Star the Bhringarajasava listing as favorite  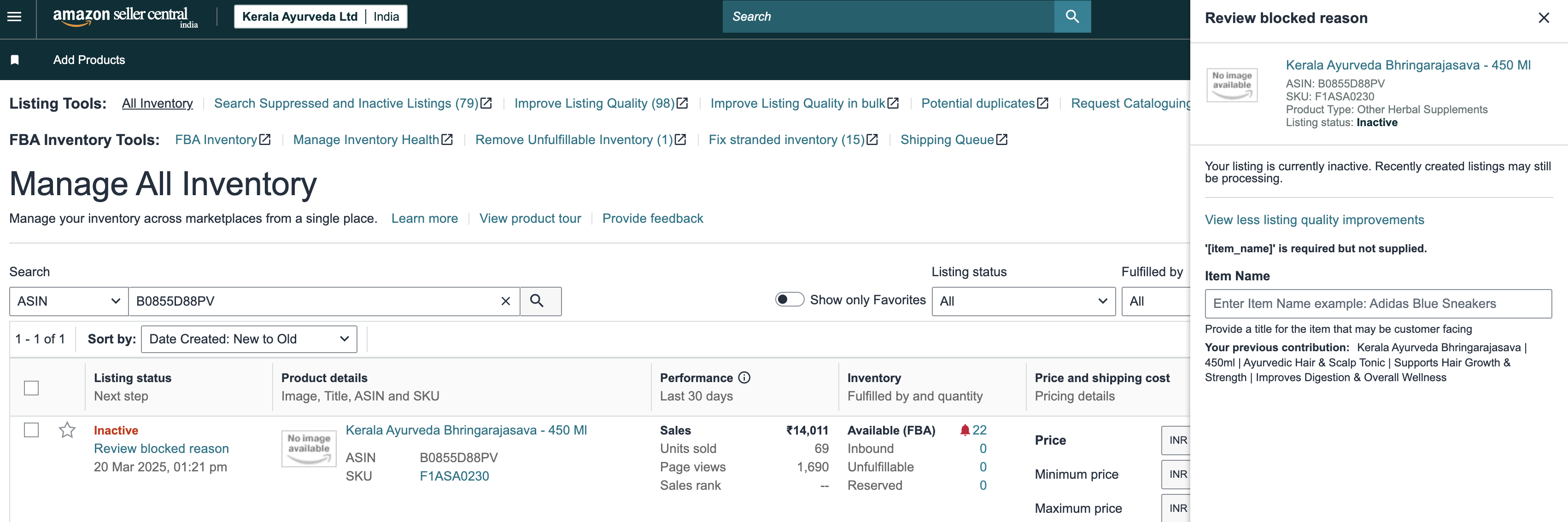(x=67, y=430)
